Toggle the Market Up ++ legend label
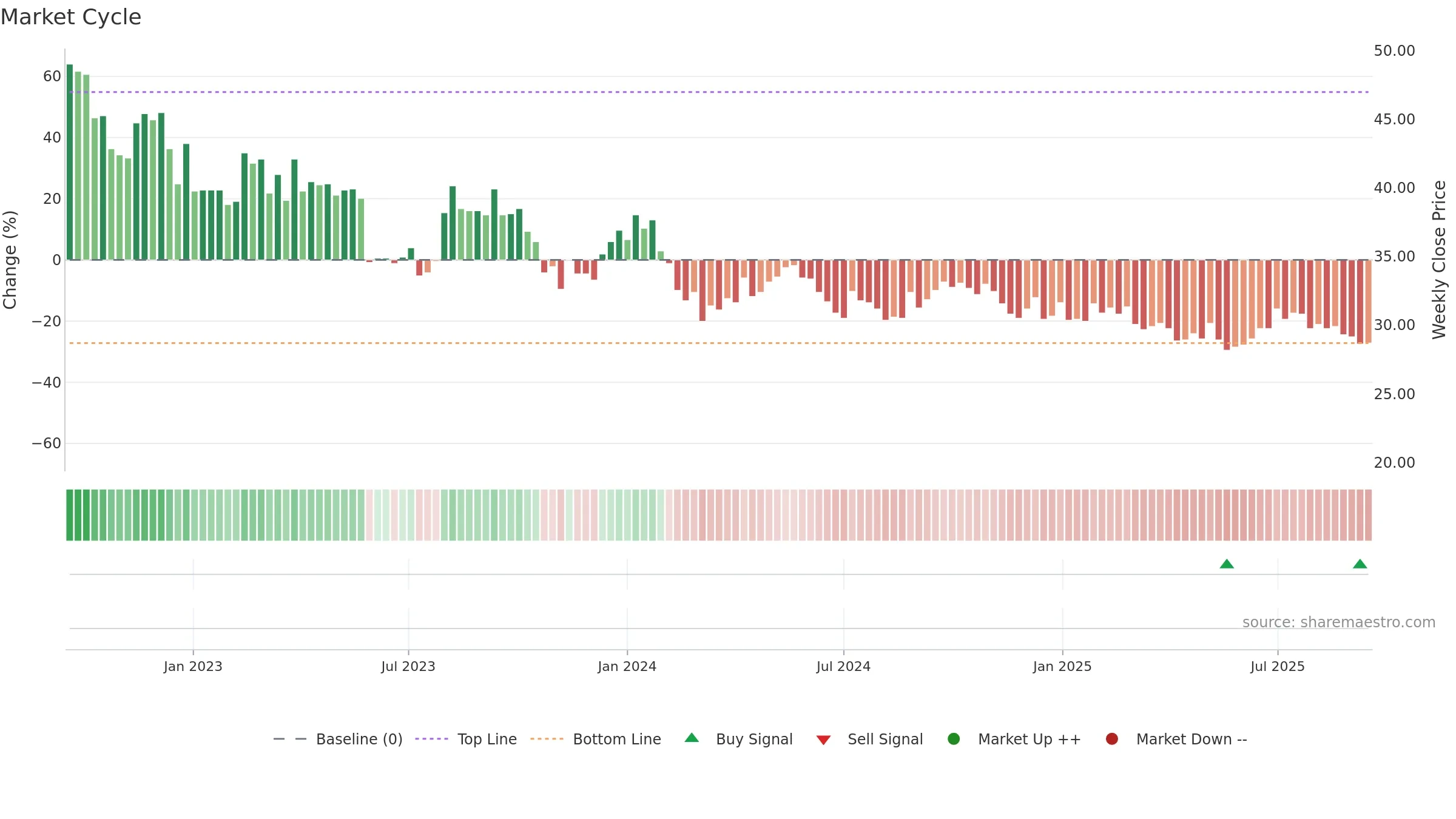 1030,740
